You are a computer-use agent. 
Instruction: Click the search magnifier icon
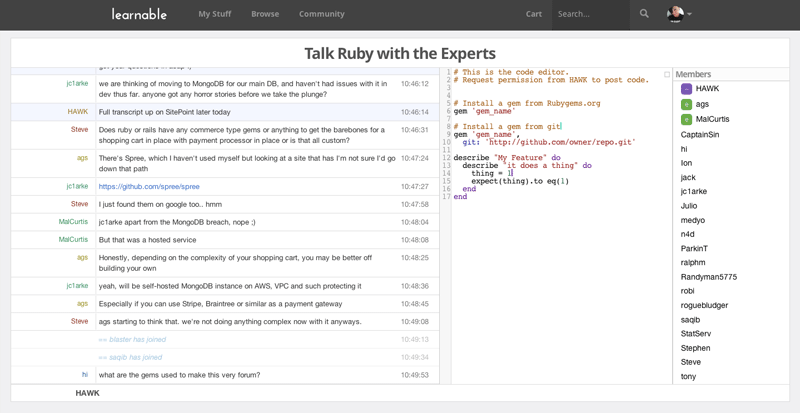click(644, 14)
